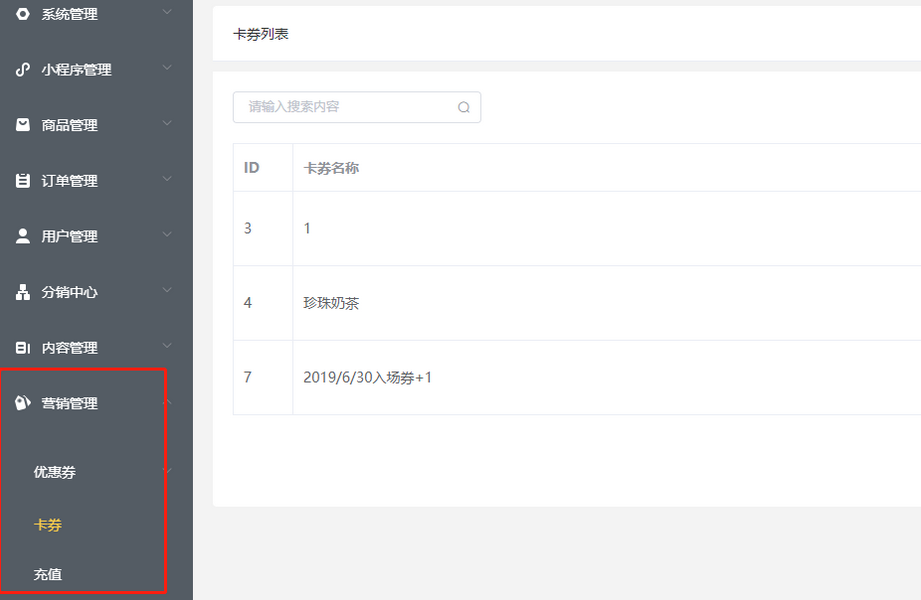Expand the 用户管理 menu chevron
Image resolution: width=921 pixels, height=600 pixels.
coord(167,234)
